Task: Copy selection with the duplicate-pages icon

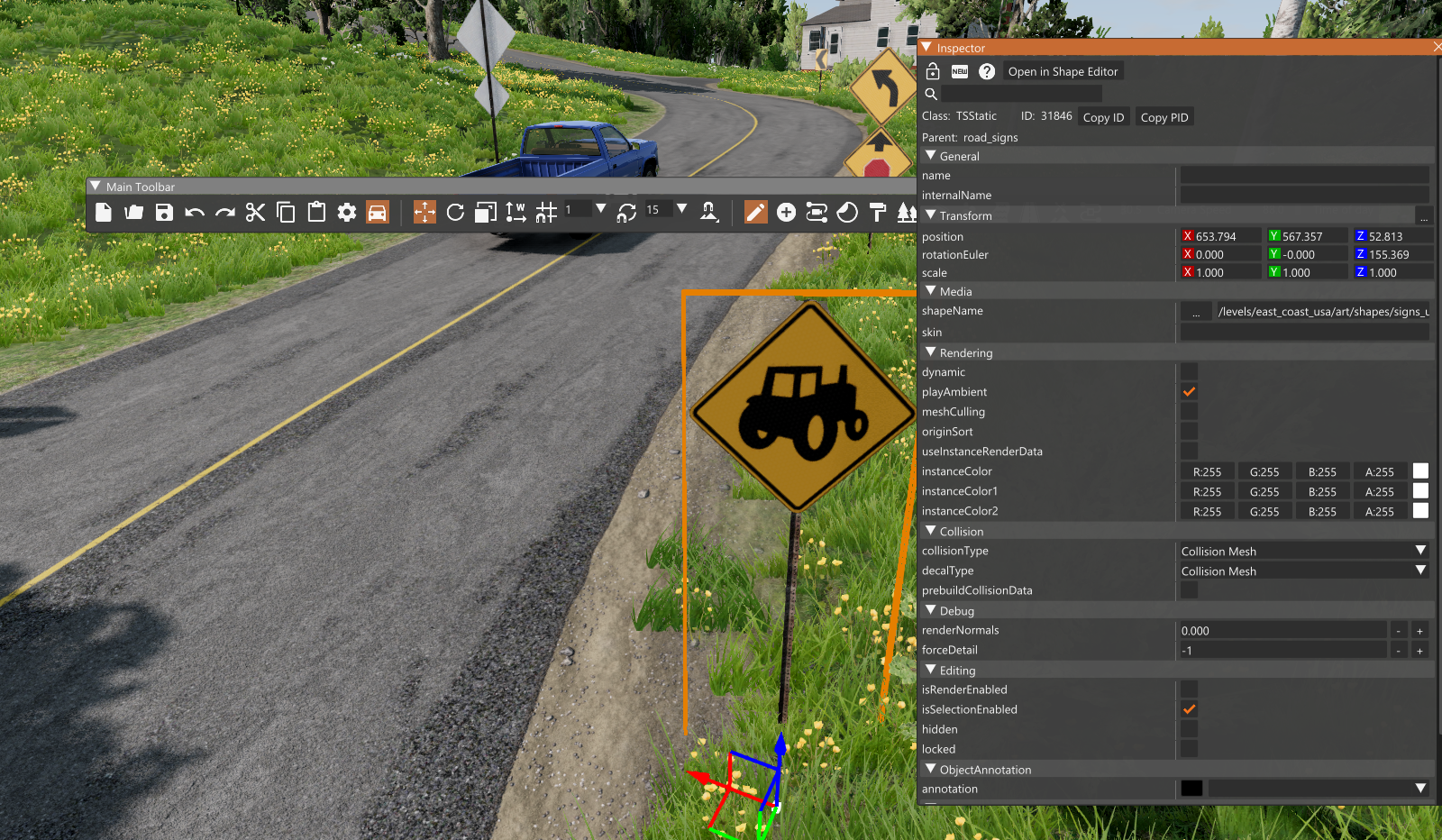Action: click(x=286, y=212)
